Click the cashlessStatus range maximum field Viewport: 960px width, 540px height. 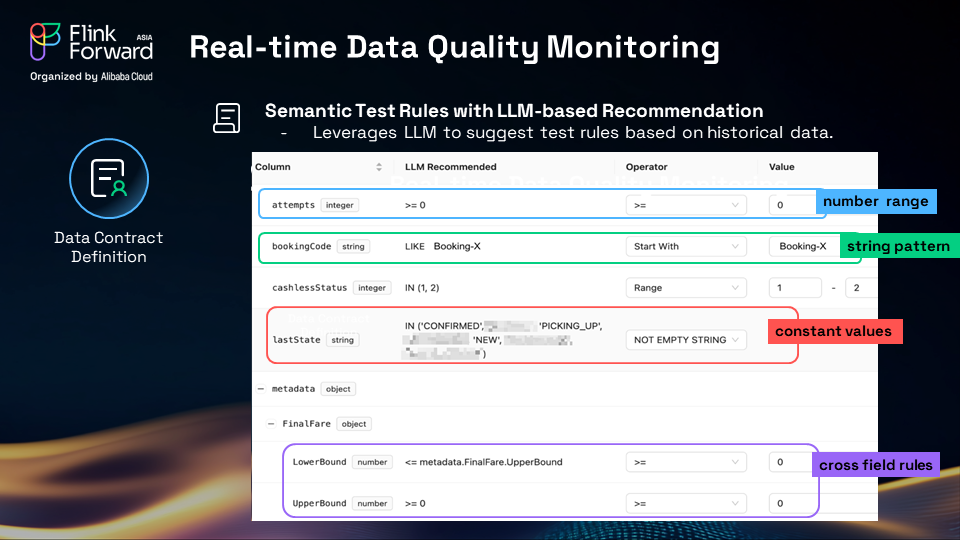(861, 288)
